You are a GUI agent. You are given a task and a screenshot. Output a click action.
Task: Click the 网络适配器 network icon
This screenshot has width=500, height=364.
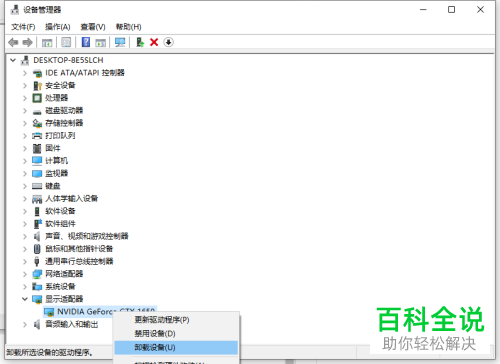(37, 274)
